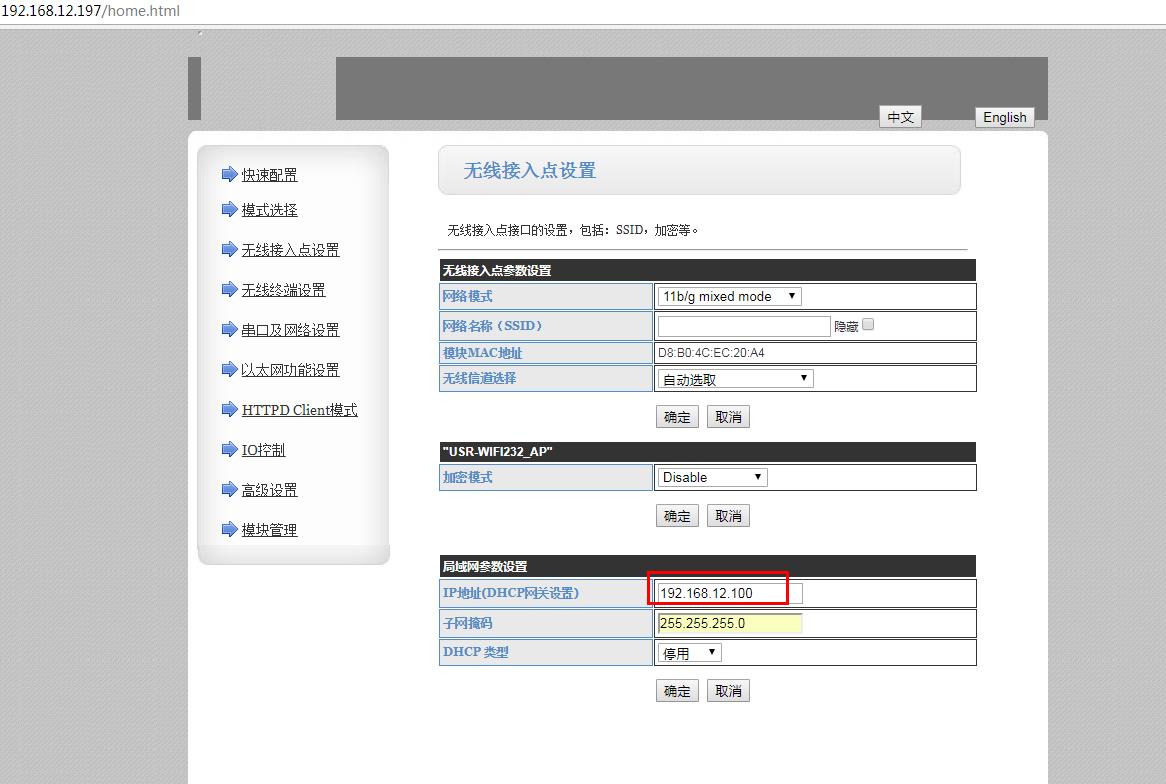1166x784 pixels.
Task: Click 取消 under the encryption mode section
Action: pos(728,516)
